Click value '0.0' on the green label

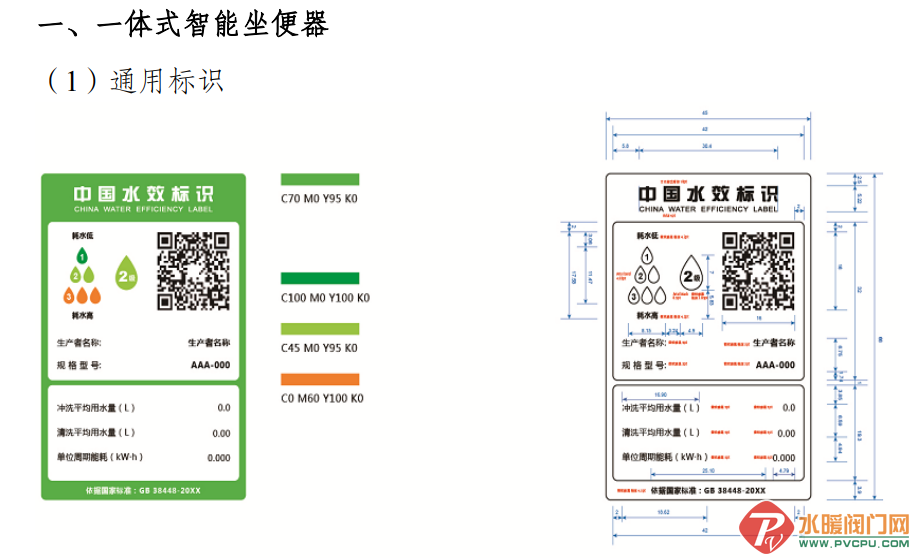[224, 408]
